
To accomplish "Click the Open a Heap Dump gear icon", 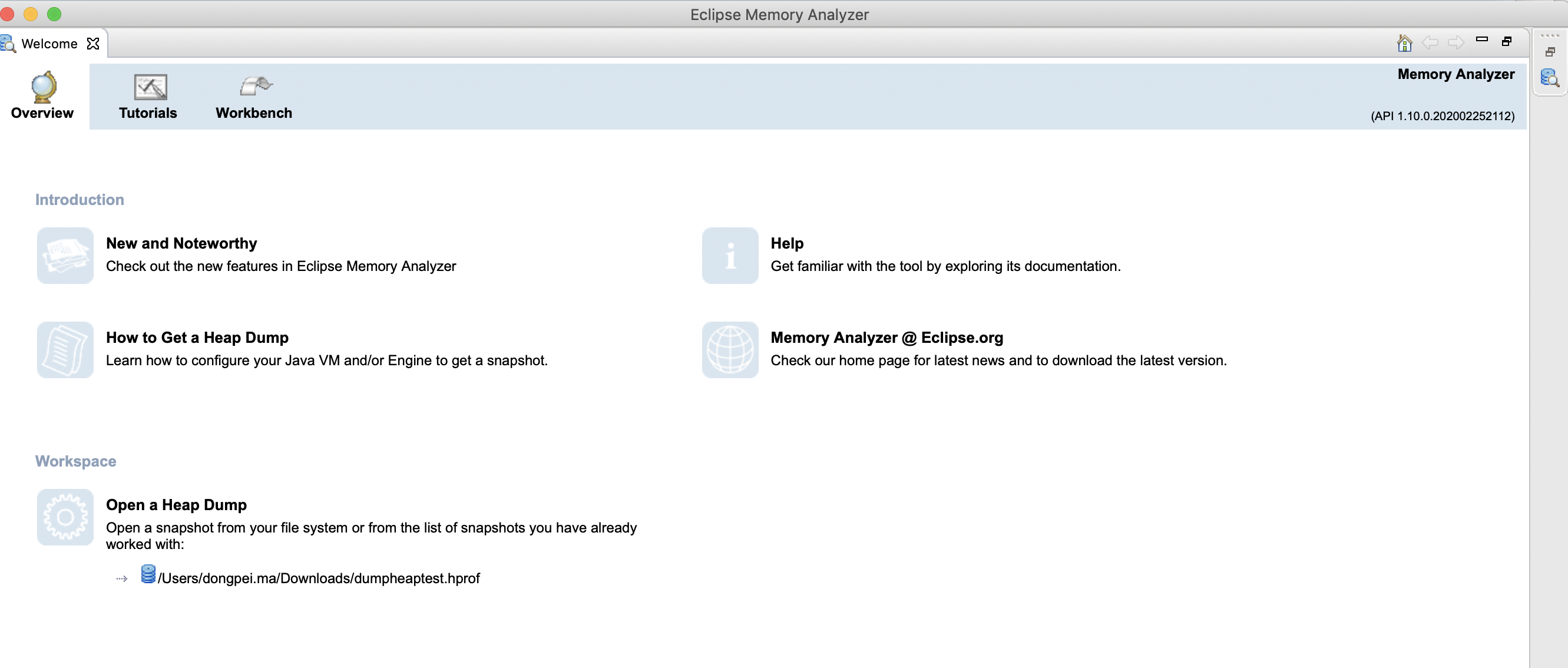I will pyautogui.click(x=65, y=517).
